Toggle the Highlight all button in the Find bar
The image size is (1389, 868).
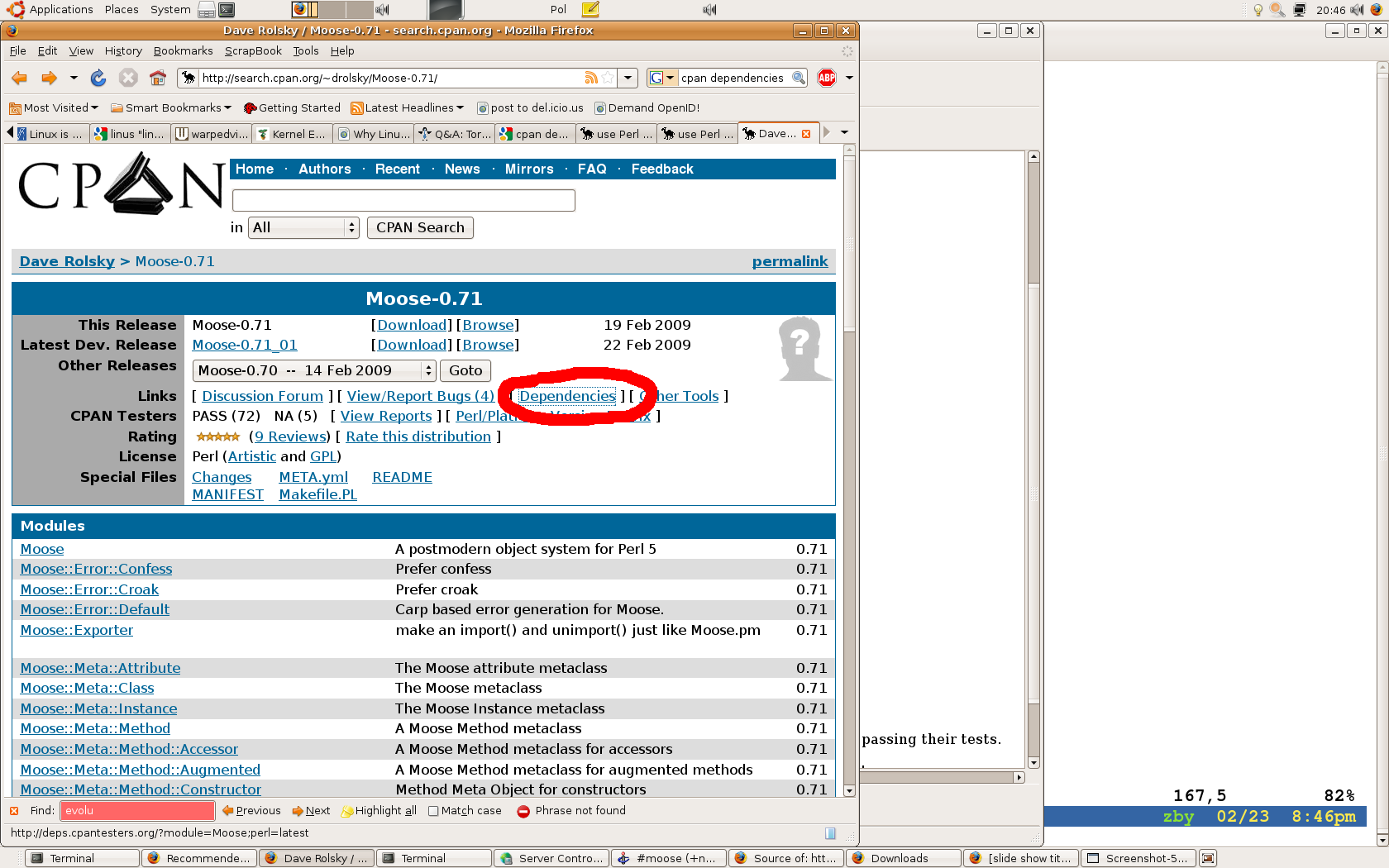[x=379, y=811]
